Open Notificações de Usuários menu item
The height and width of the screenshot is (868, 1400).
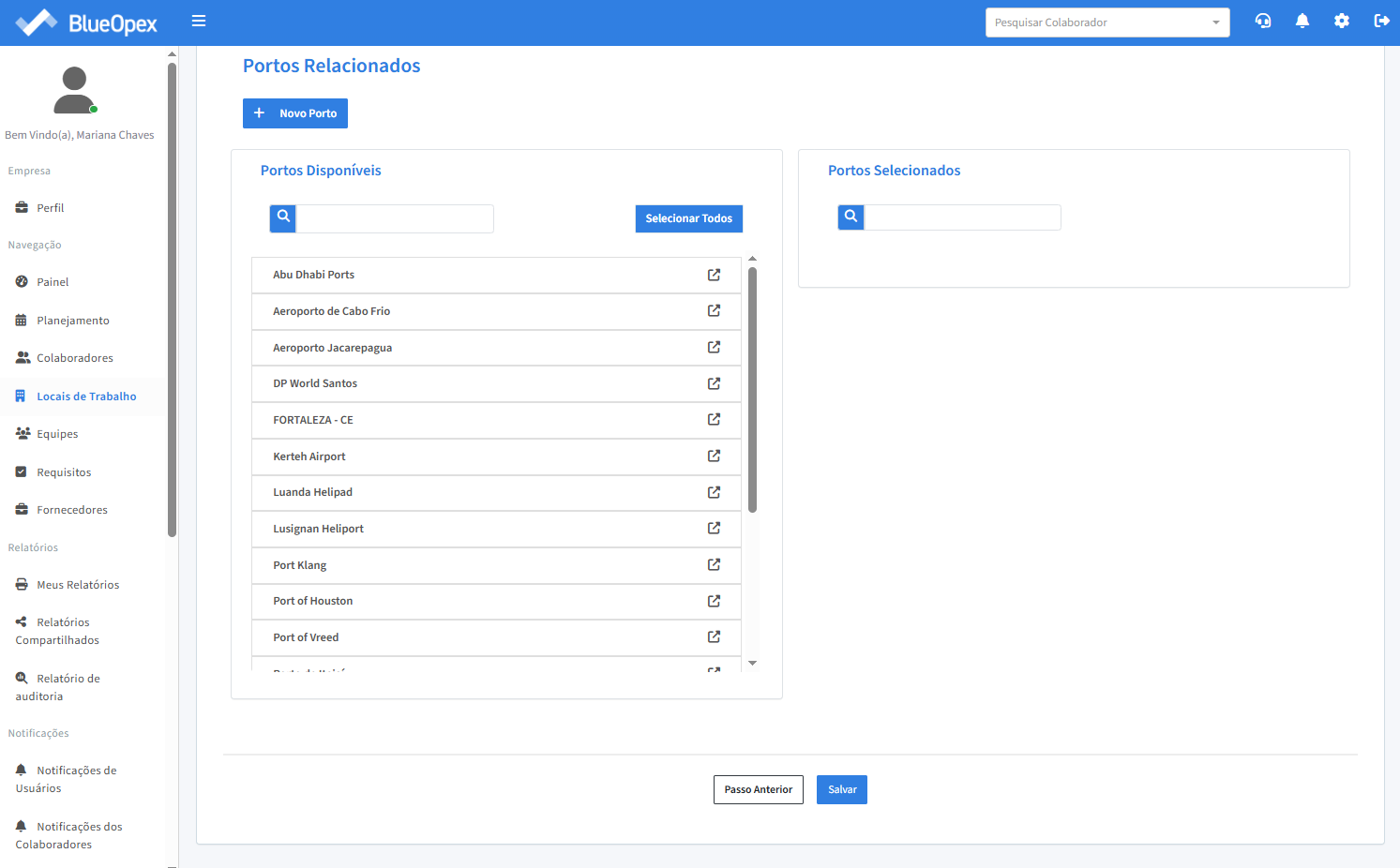pos(66,779)
